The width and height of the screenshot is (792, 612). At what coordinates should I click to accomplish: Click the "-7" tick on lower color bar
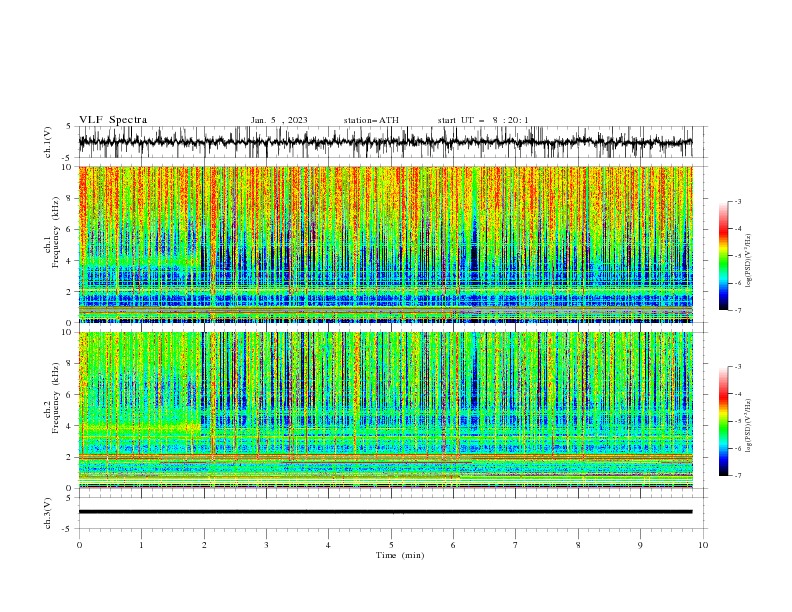737,476
